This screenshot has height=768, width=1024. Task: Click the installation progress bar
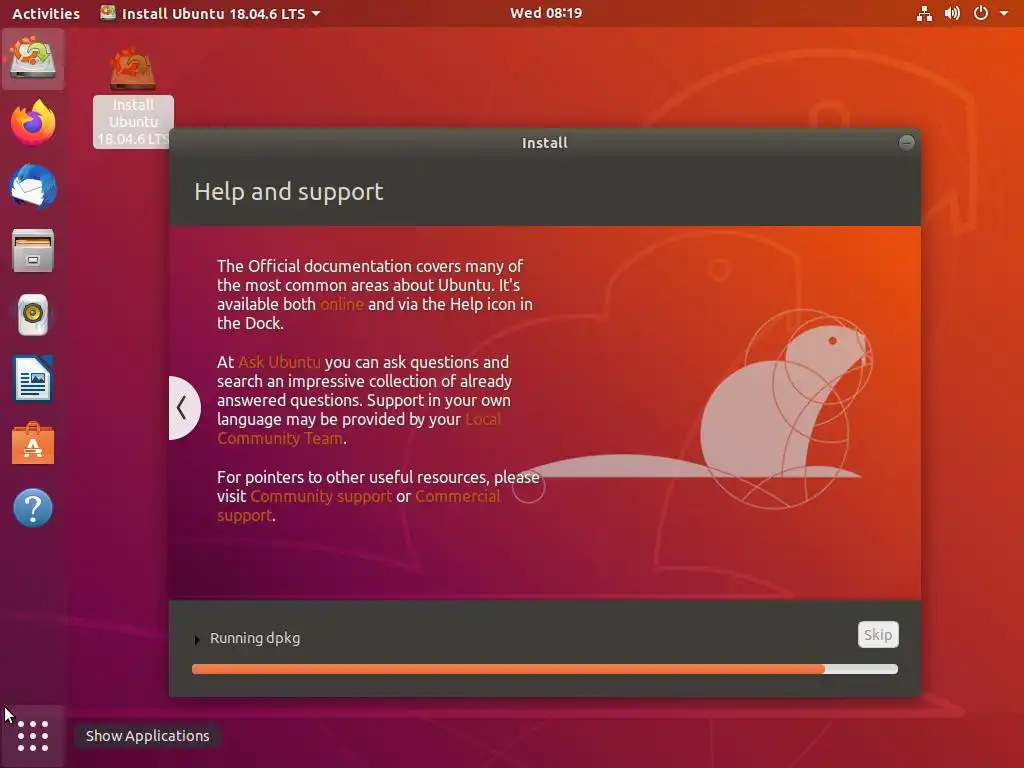545,669
